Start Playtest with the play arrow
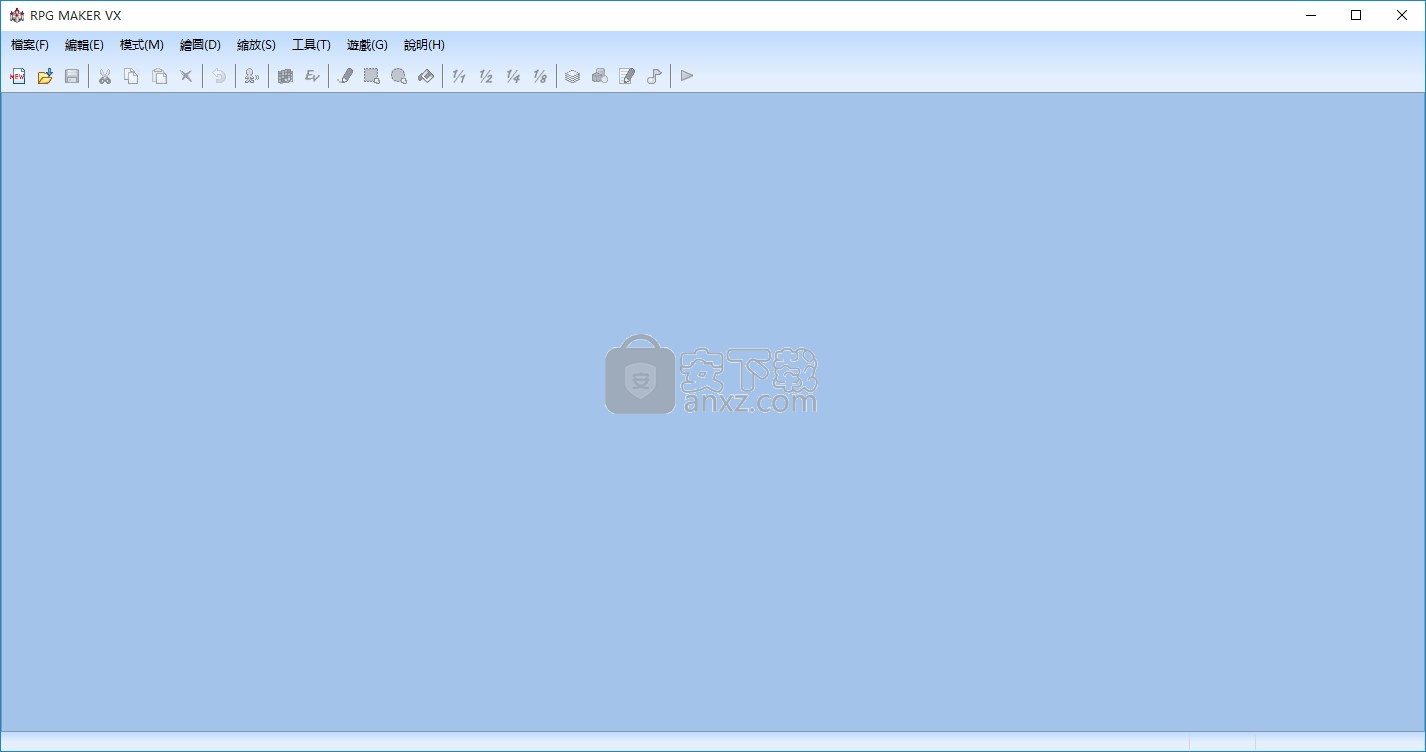Screen dimensions: 1426x752 pyautogui.click(x=687, y=76)
